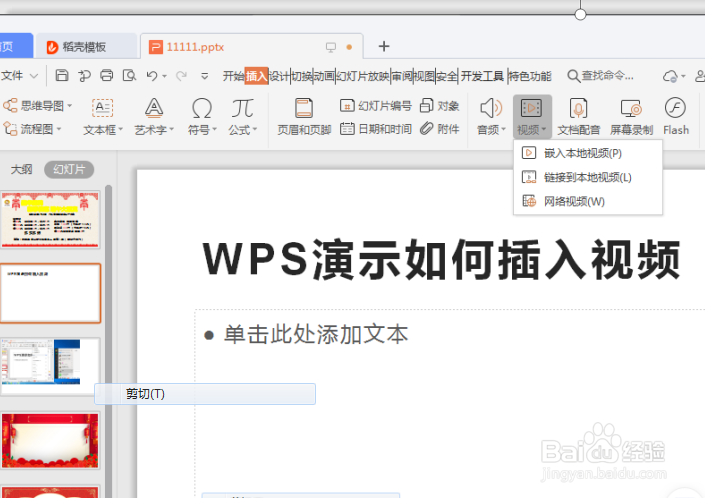
Task: Click the Video (视频) icon
Action: click(531, 108)
